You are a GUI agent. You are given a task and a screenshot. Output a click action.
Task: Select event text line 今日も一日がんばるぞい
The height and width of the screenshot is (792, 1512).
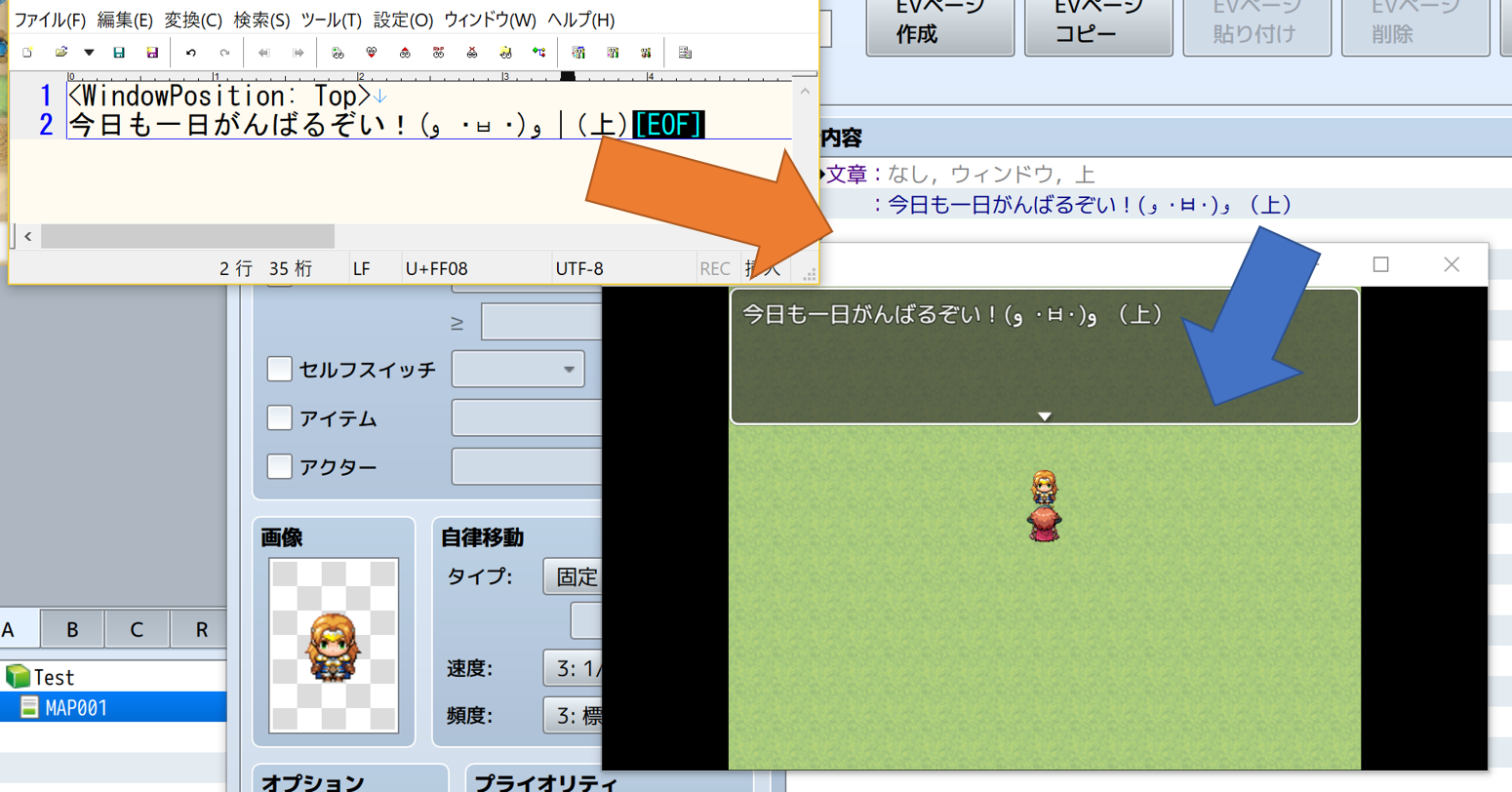coord(1091,205)
